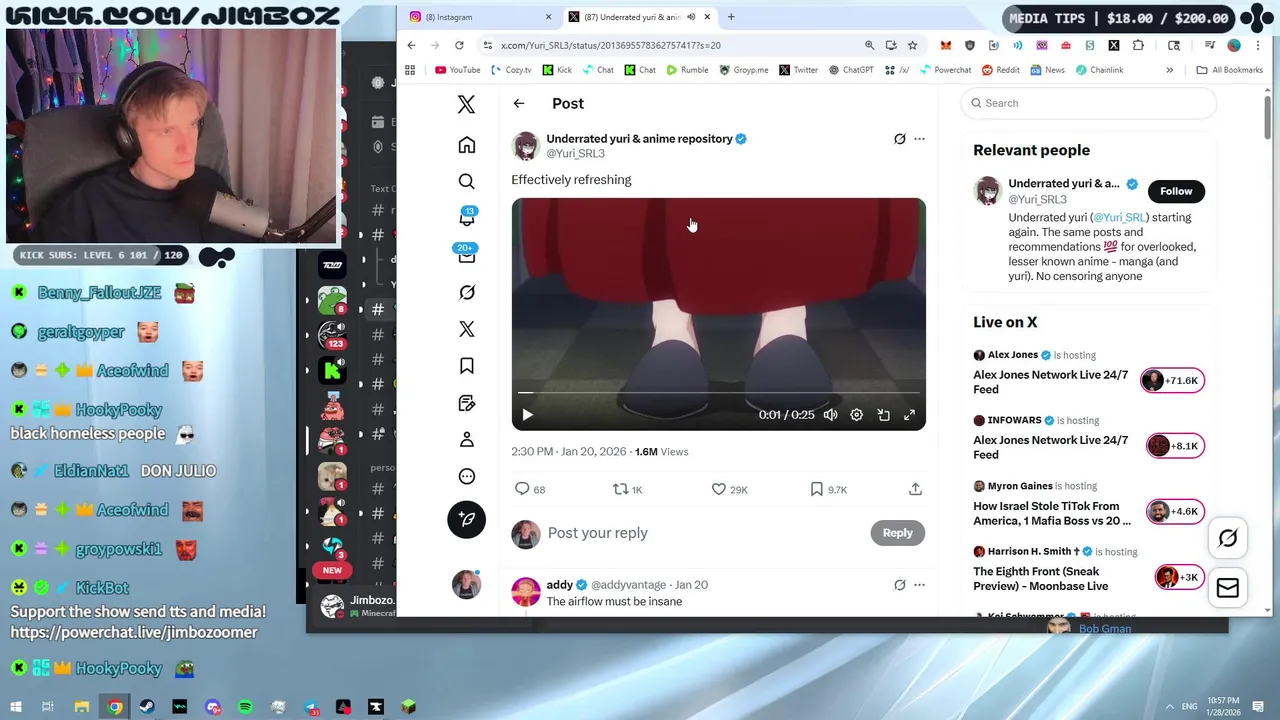The height and width of the screenshot is (720, 1280).
Task: Bookmark this page with star icon
Action: [x=912, y=45]
